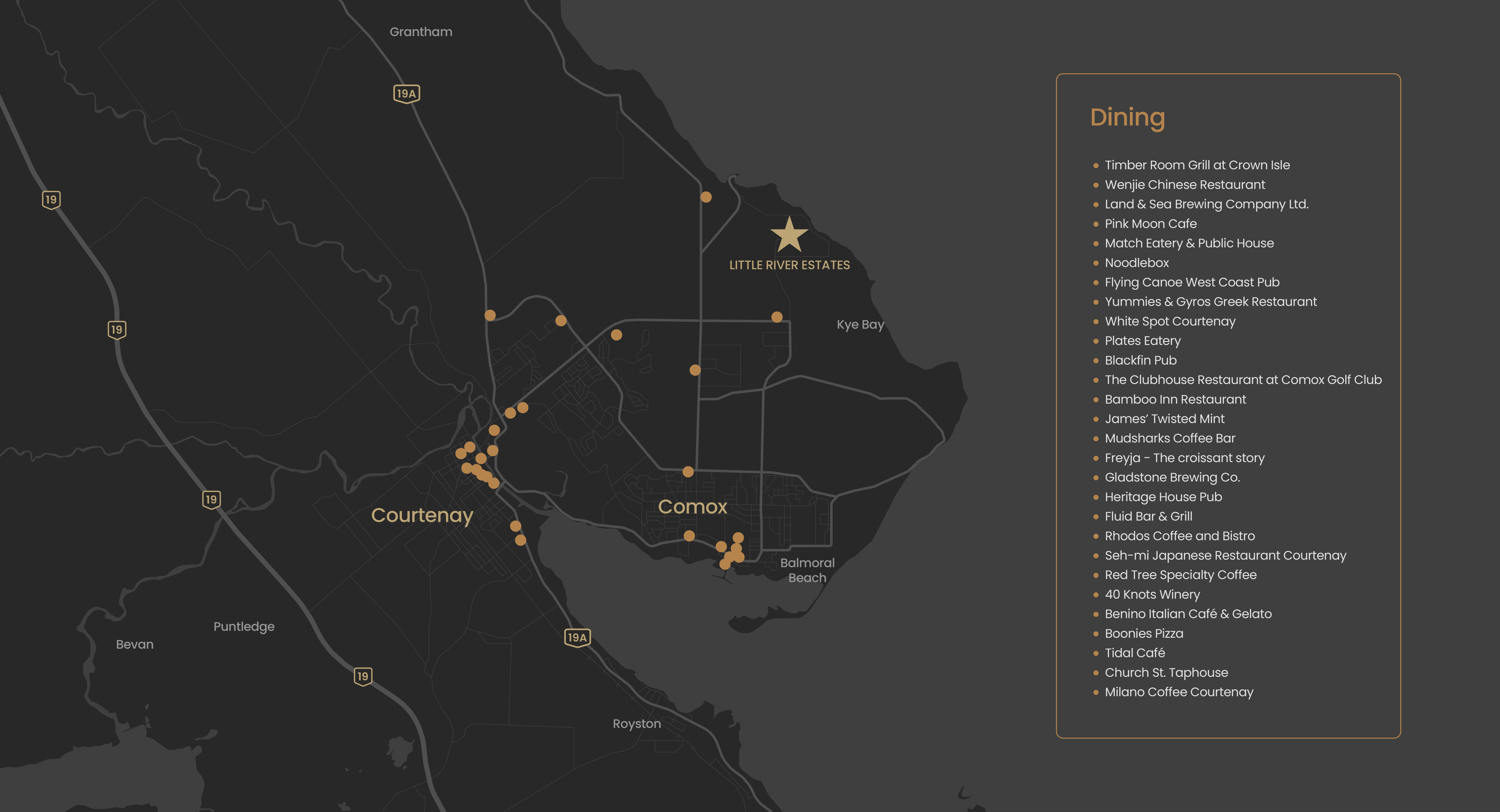Click the Grantham place label
The height and width of the screenshot is (812, 1500).
[421, 32]
